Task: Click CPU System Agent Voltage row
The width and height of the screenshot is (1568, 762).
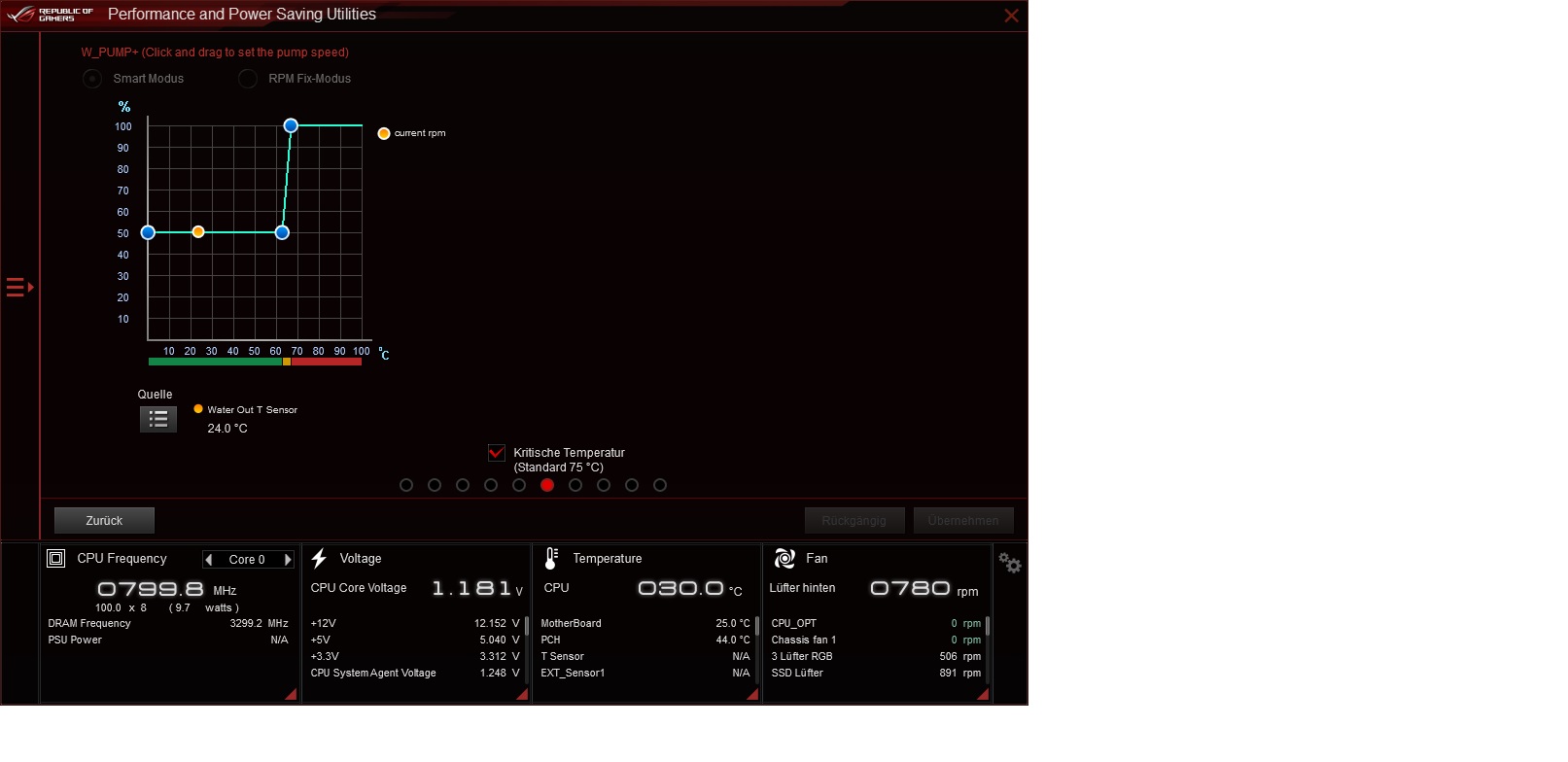Action: click(x=415, y=674)
